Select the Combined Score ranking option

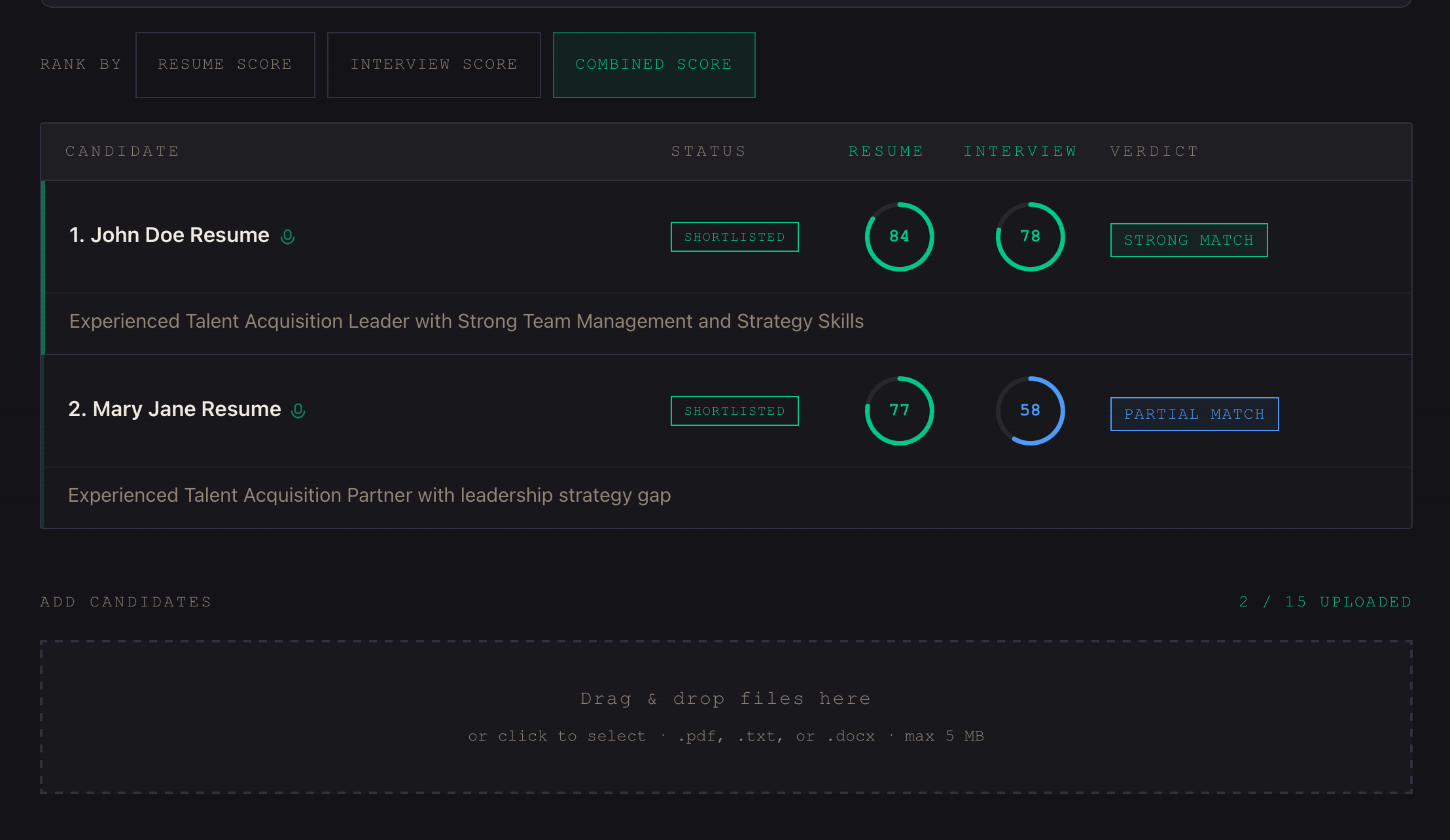point(654,65)
